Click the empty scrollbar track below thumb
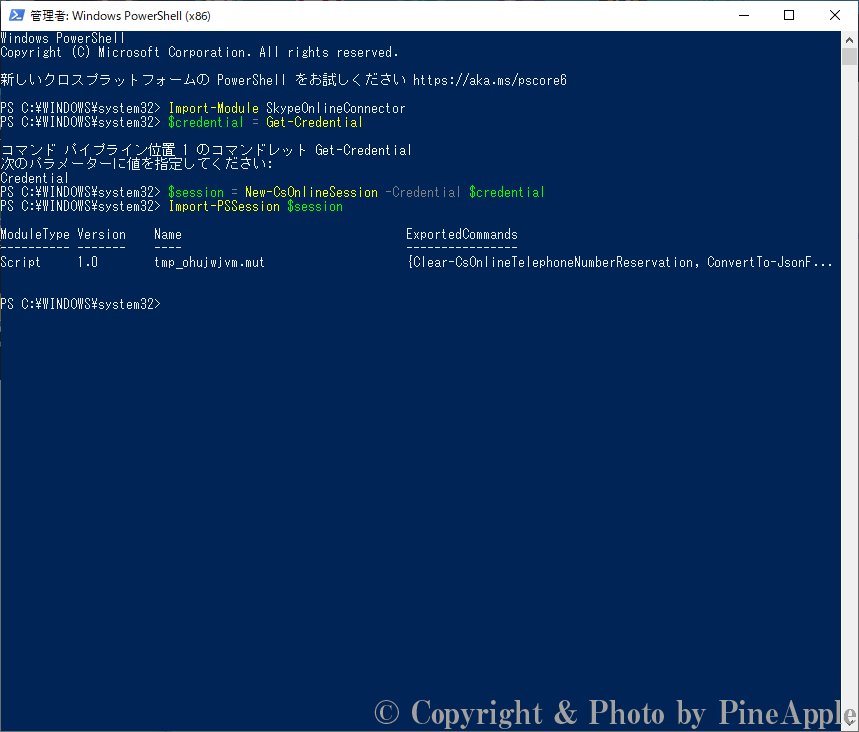The width and height of the screenshot is (859, 732). pos(849,400)
